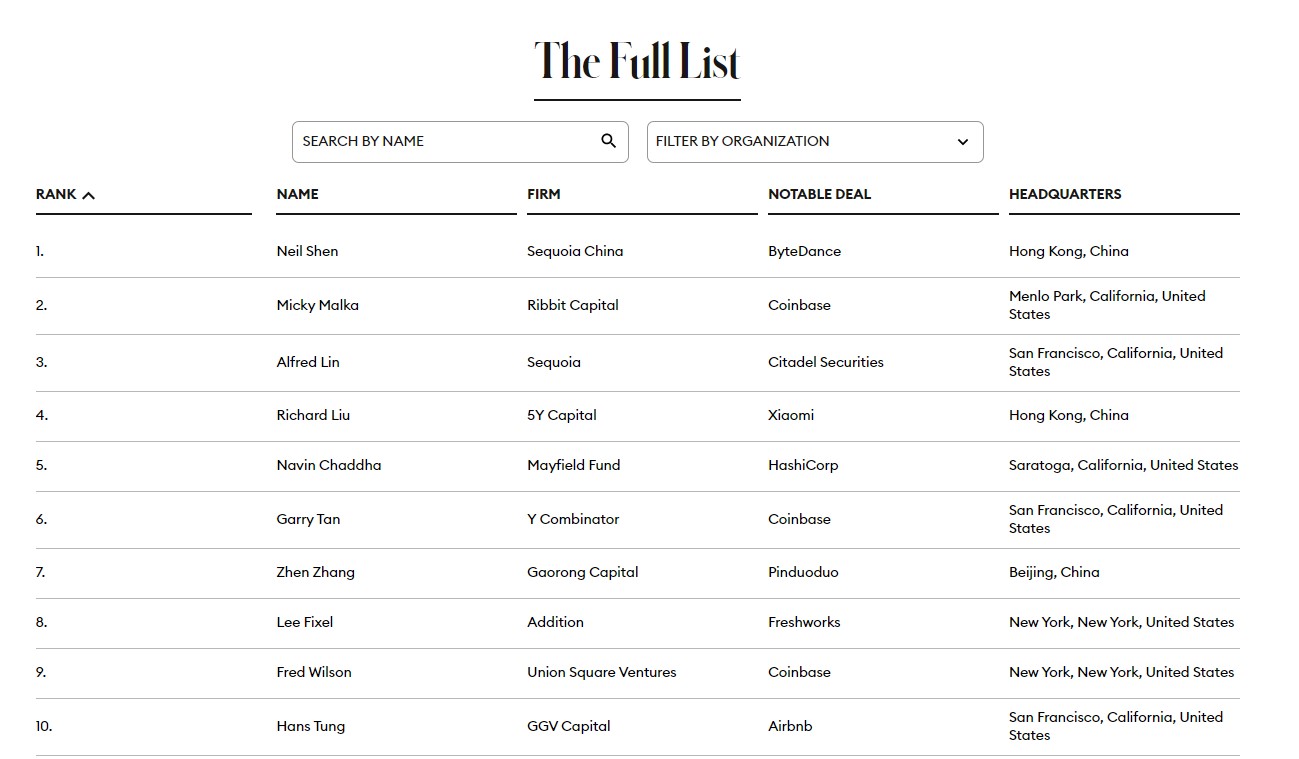The image size is (1299, 759).
Task: Sort the list by Firm column
Action: [544, 194]
